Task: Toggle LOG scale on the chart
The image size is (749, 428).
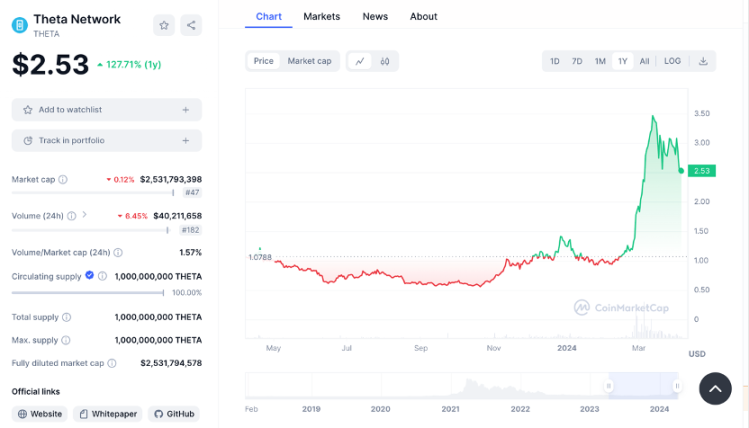Action: (672, 61)
